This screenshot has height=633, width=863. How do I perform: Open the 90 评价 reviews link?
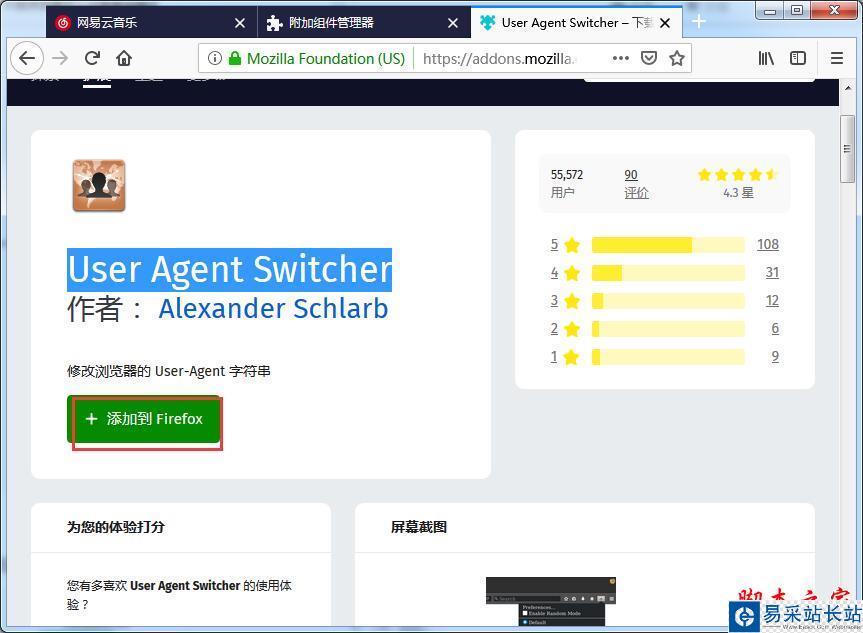636,184
